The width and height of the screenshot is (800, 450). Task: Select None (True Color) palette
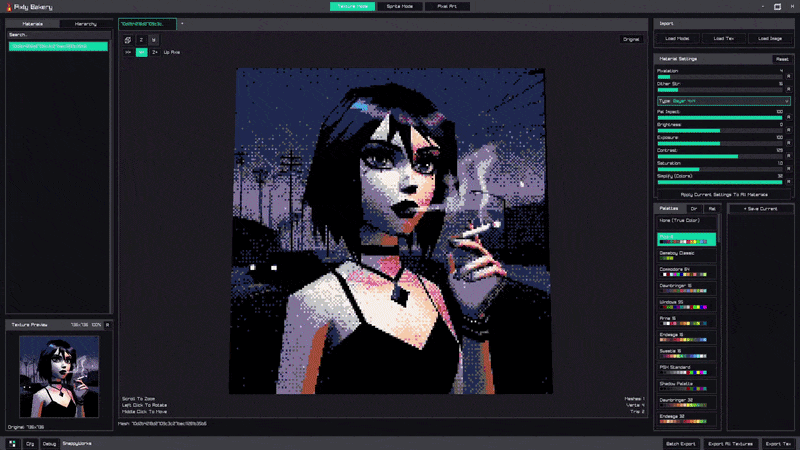[686, 222]
